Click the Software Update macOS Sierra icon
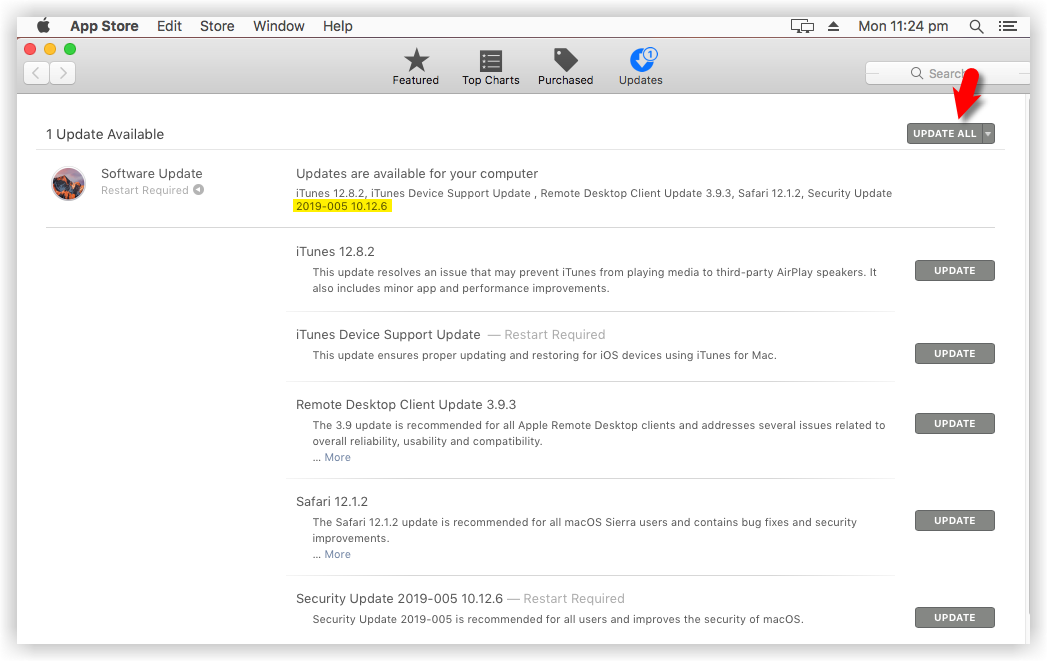This screenshot has width=1048, height=662. 69,183
